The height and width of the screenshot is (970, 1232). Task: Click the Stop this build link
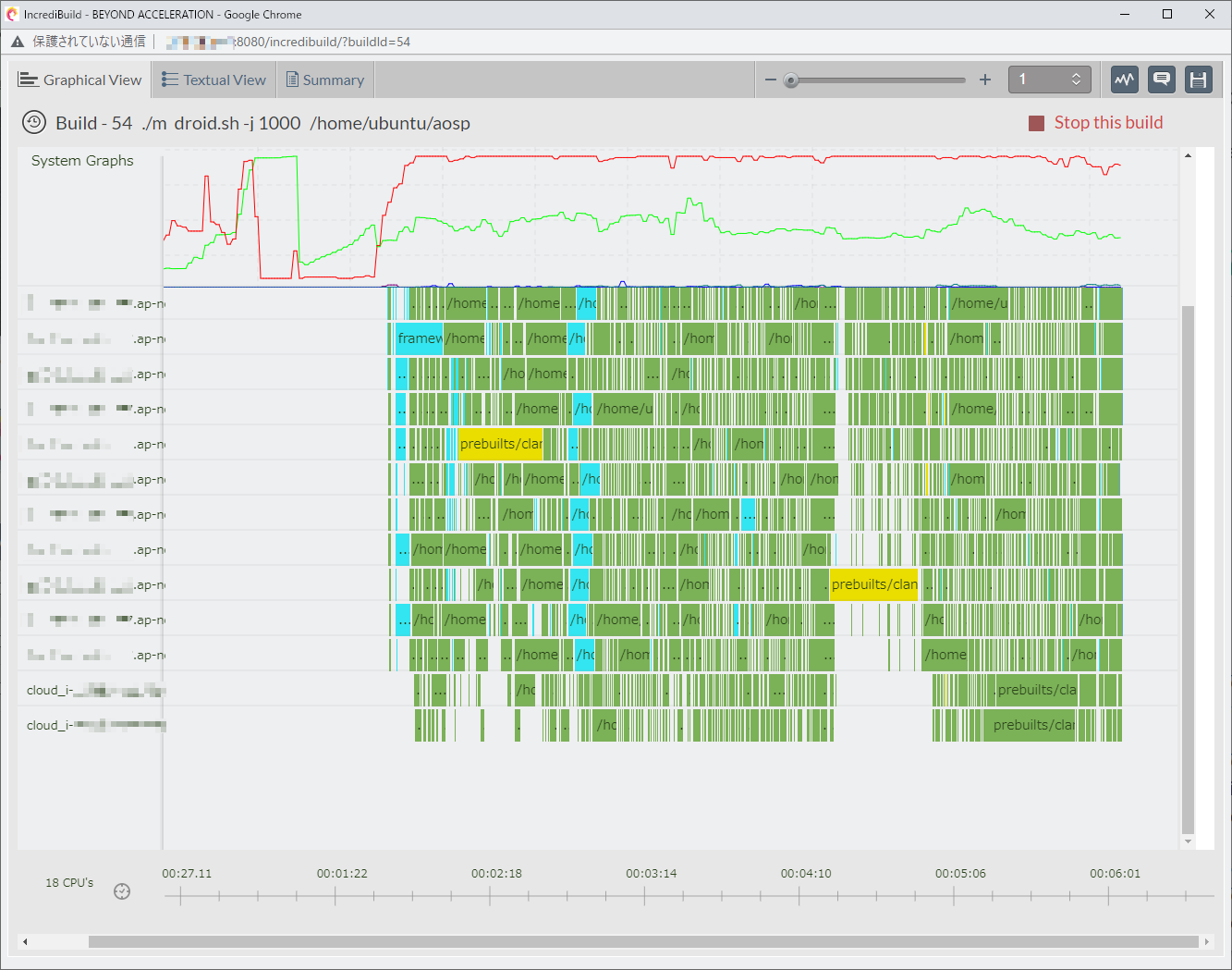[x=1108, y=122]
